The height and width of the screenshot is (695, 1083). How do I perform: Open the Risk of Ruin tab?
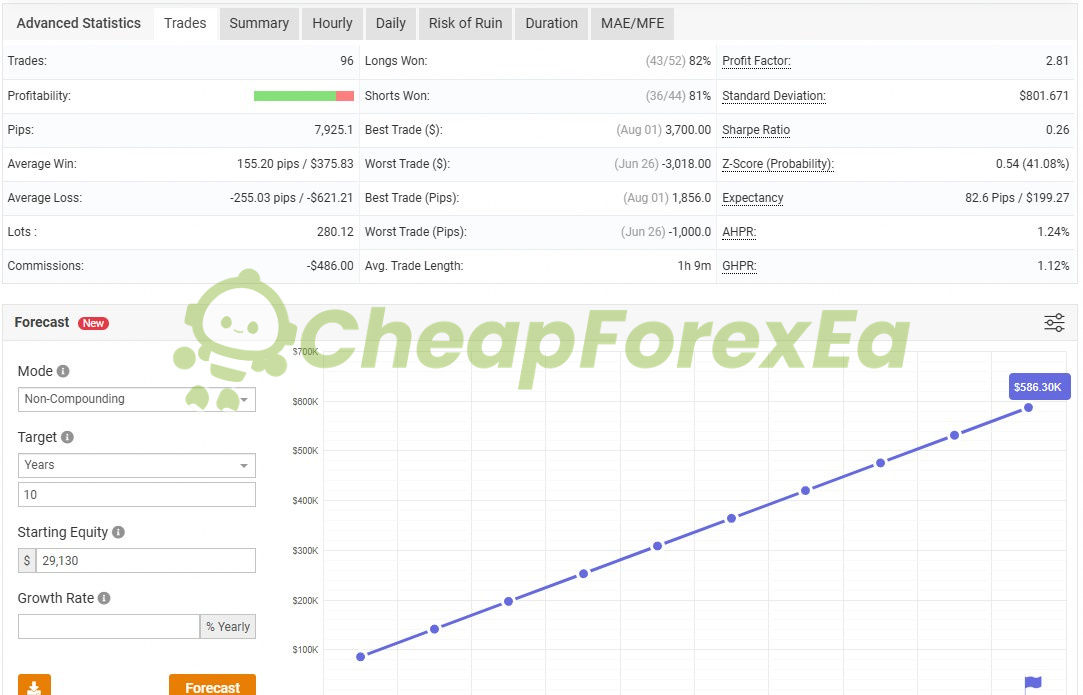(466, 23)
